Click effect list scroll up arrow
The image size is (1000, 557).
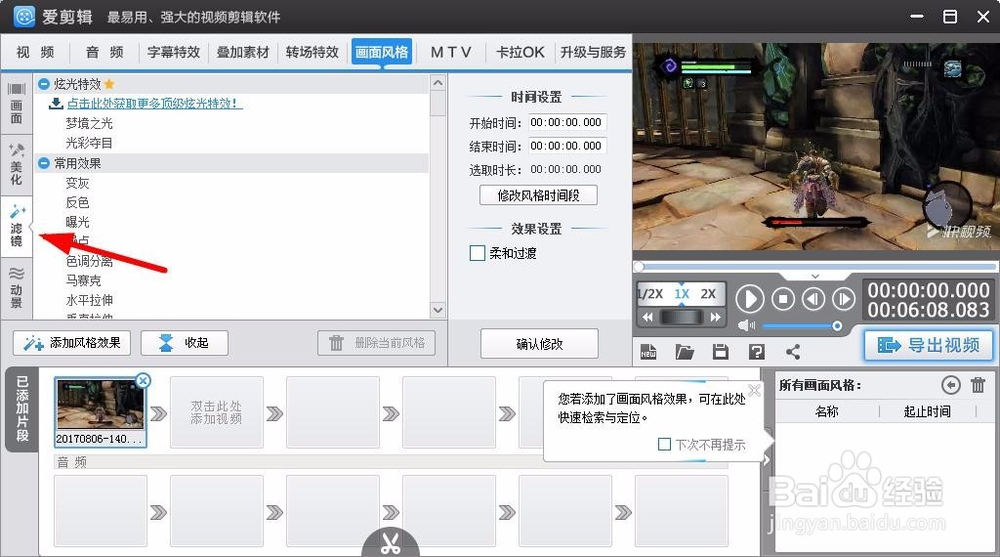click(x=438, y=83)
